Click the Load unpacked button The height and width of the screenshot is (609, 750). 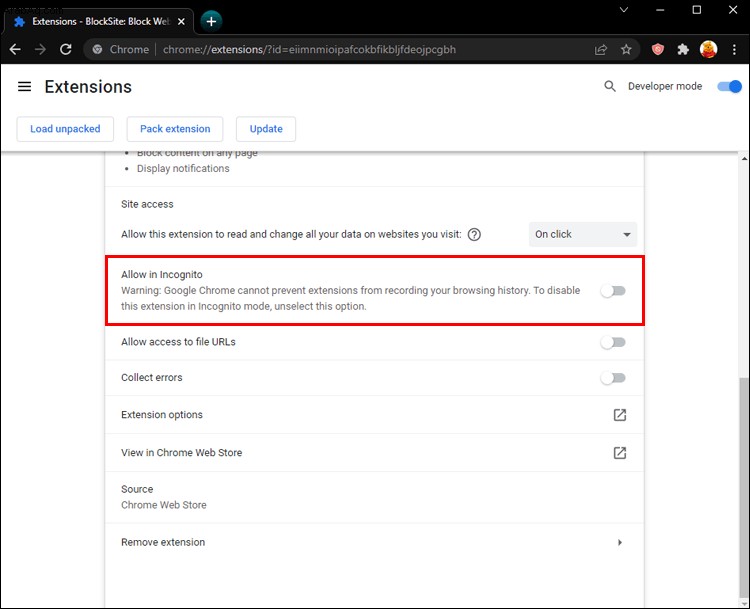(65, 129)
